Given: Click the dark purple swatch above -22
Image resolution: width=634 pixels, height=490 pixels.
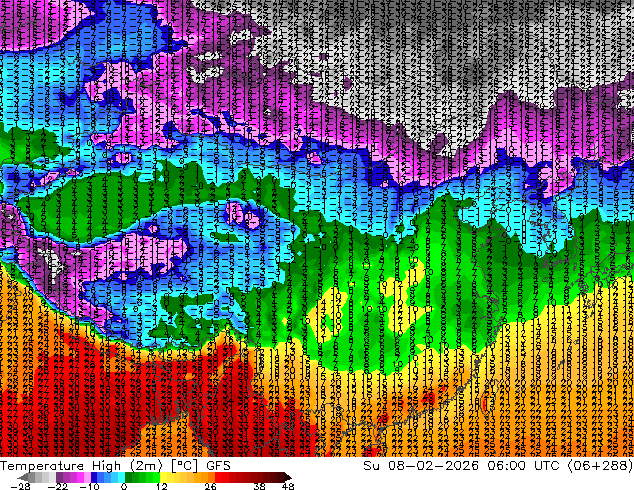Looking at the screenshot, I should (x=59, y=477).
